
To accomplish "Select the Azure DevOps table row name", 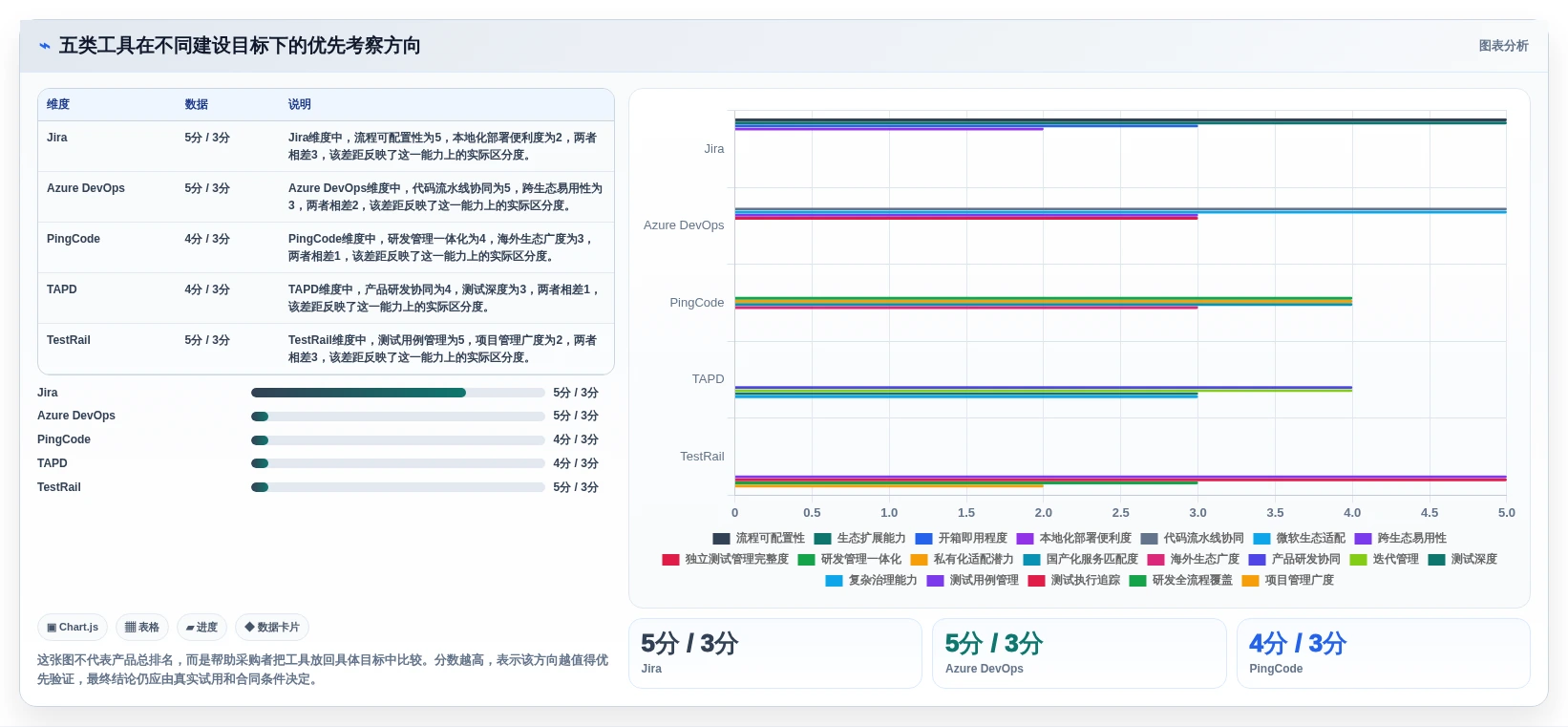I will [x=86, y=188].
